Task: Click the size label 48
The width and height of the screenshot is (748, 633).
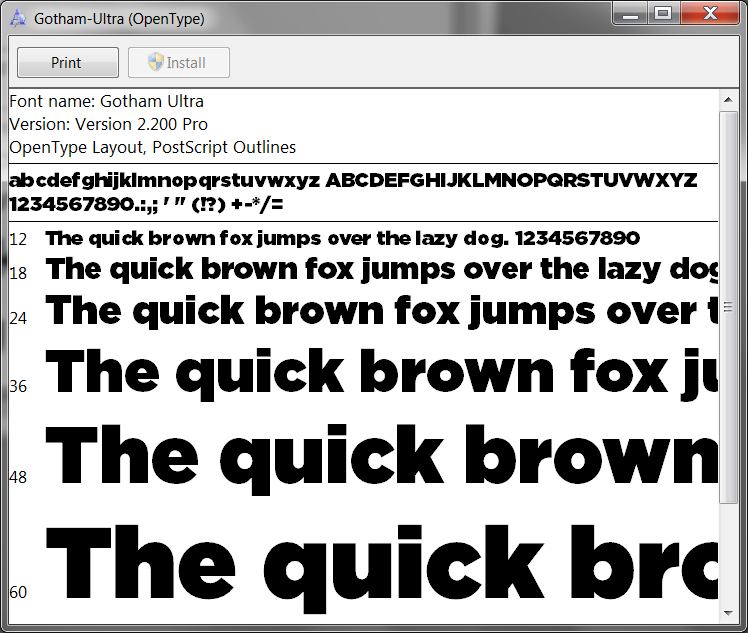Action: 18,477
